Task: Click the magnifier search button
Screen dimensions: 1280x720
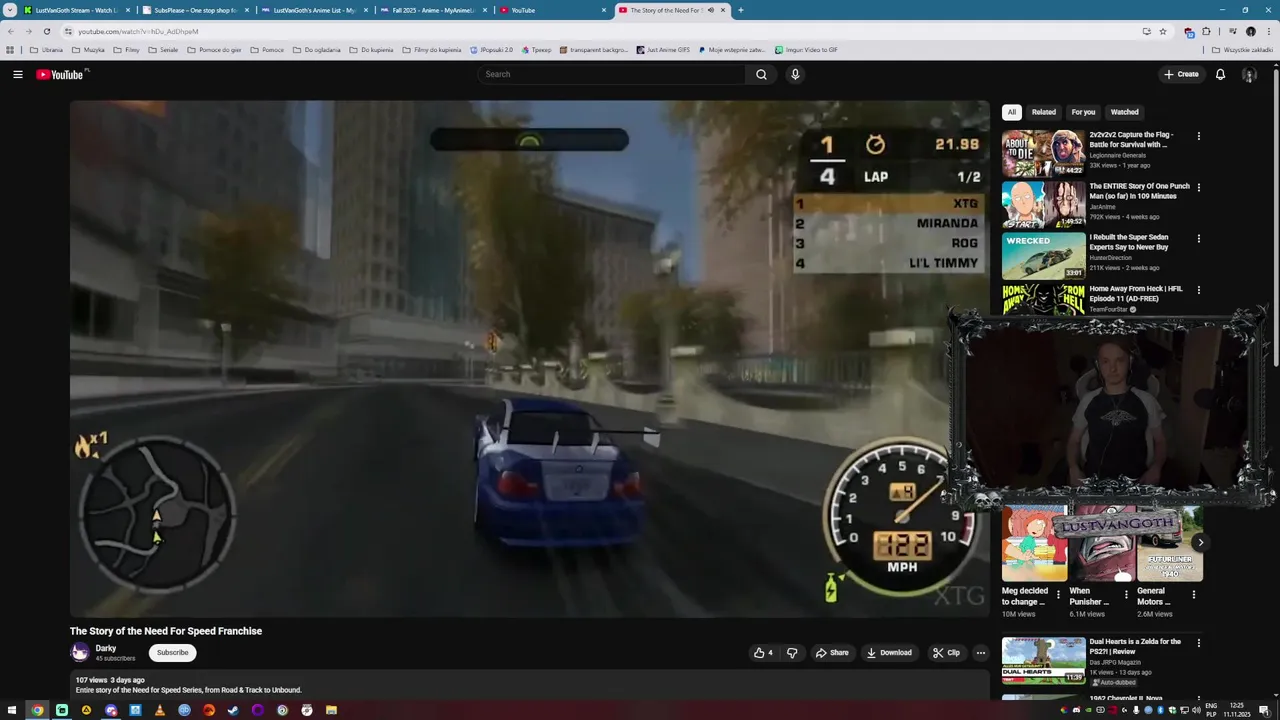Action: pyautogui.click(x=761, y=74)
